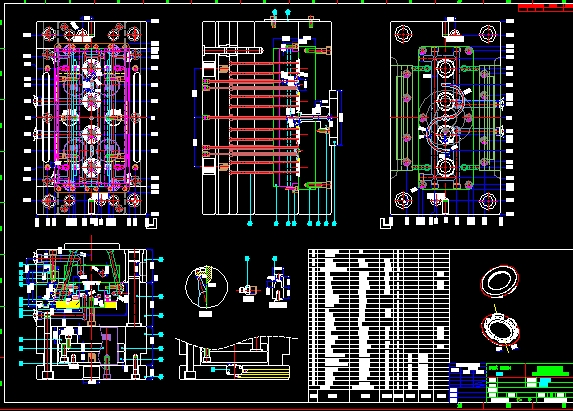Click the red revision block in top-right corner
This screenshot has height=411, width=573.
[545, 8]
